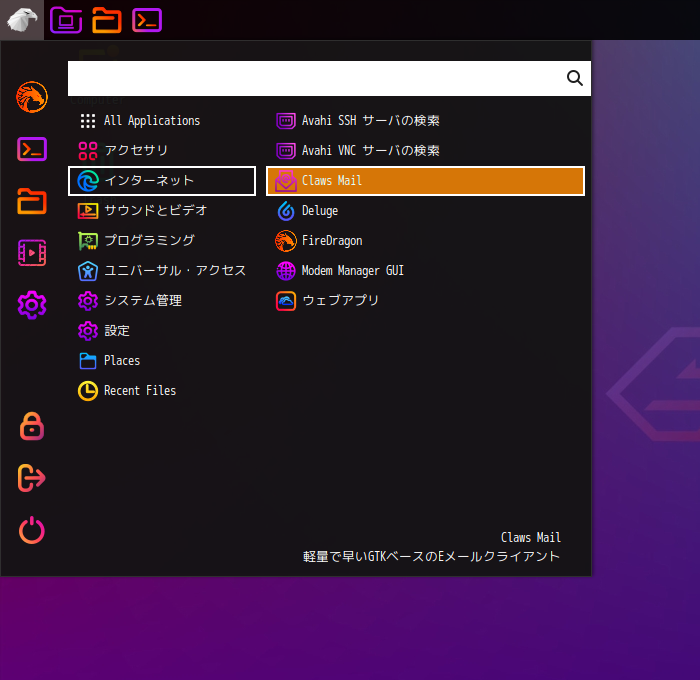The width and height of the screenshot is (700, 680).
Task: Click the magnifier search icon
Action: coord(575,78)
